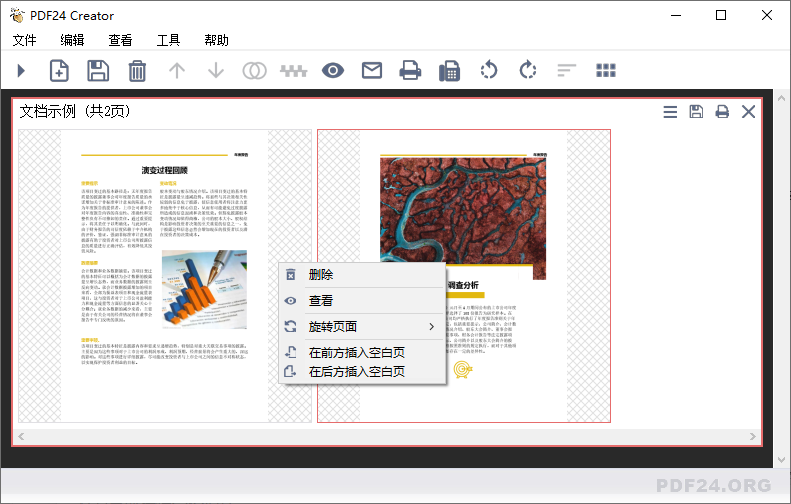This screenshot has width=791, height=504.
Task: Rotate pages clockwise with toolbar icon
Action: tap(528, 70)
